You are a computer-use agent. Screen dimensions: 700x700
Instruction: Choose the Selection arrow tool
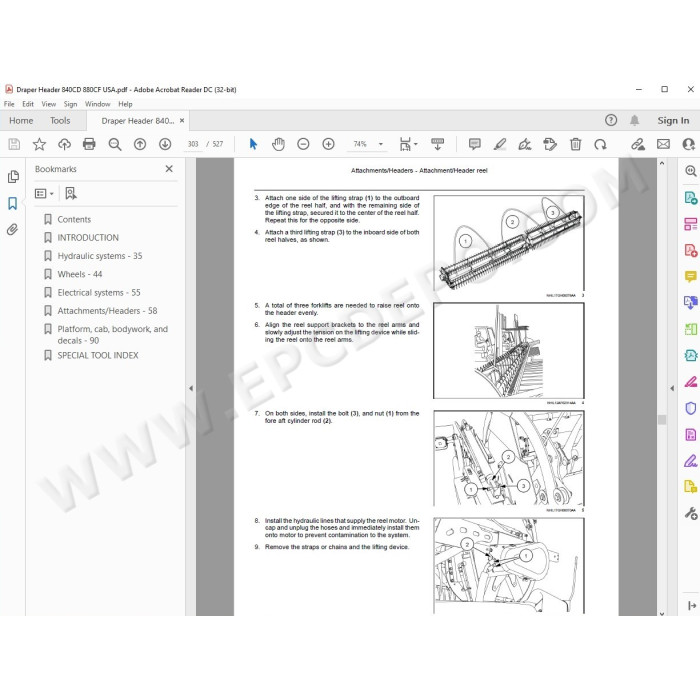tap(253, 144)
